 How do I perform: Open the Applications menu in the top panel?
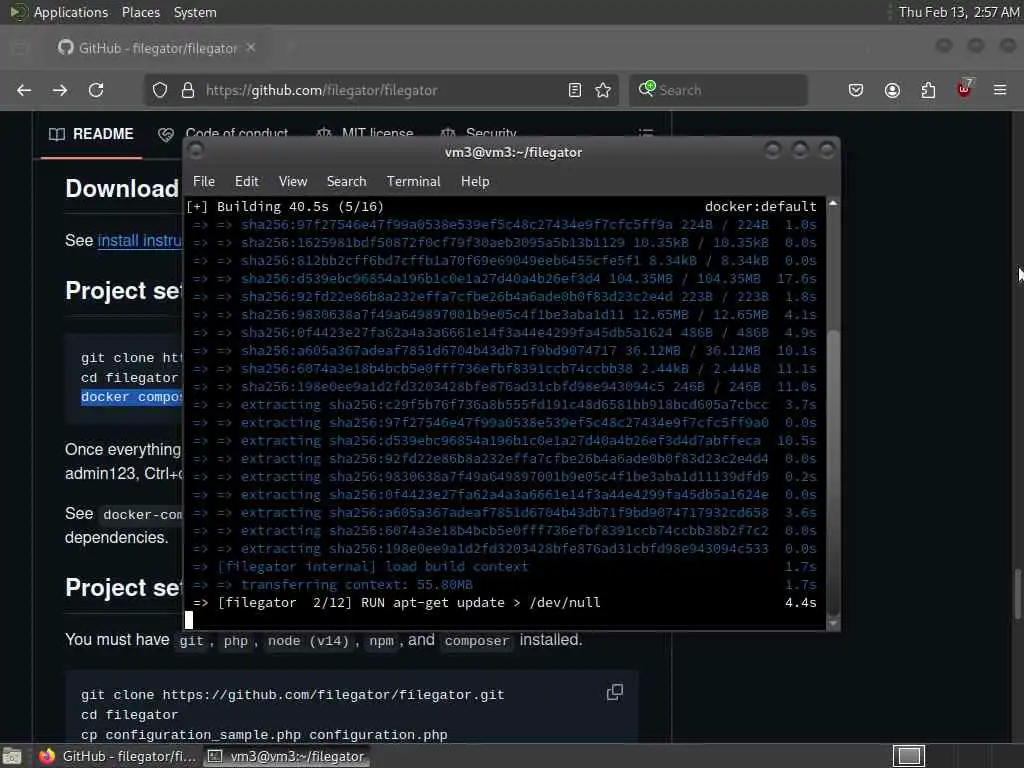[x=71, y=12]
